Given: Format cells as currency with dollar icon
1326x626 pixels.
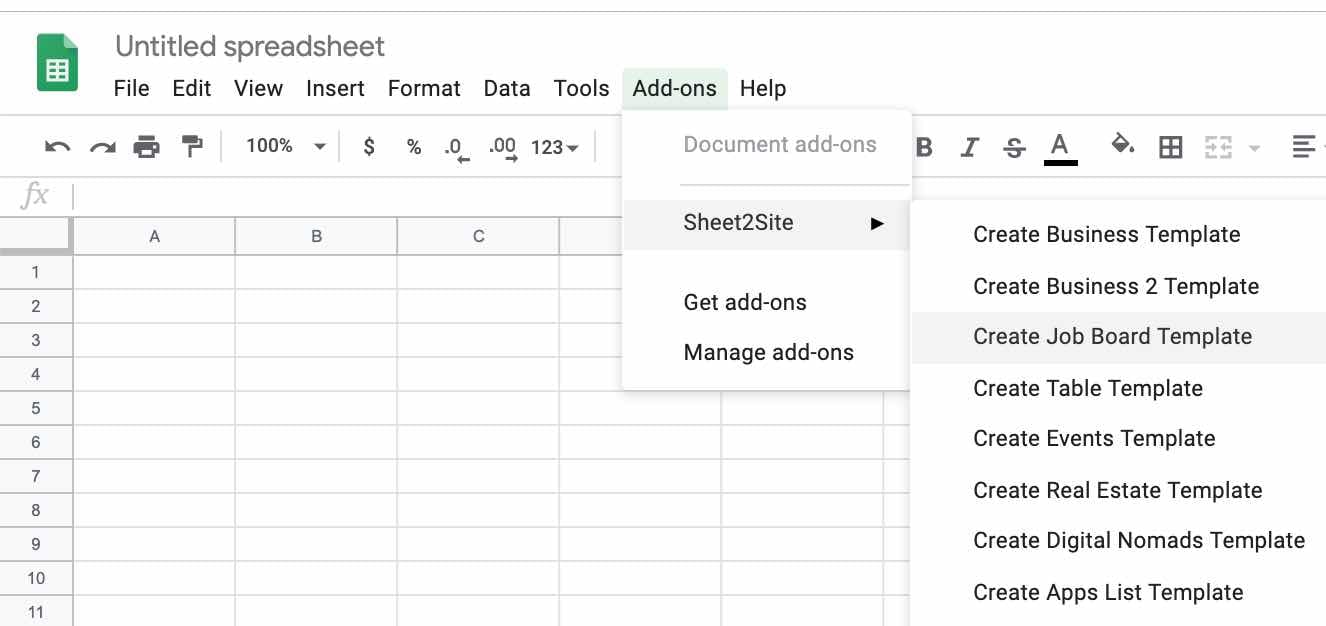Looking at the screenshot, I should coord(369,147).
